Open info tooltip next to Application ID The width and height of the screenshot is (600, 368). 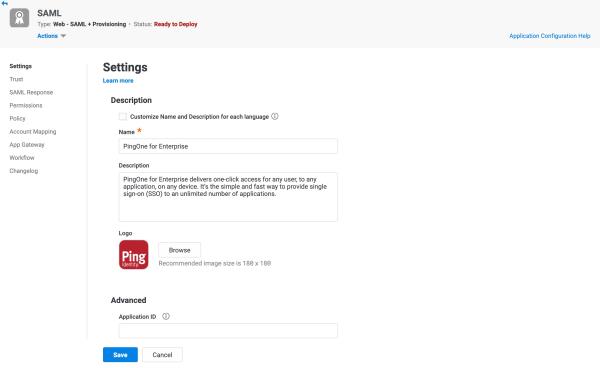pyautogui.click(x=166, y=316)
